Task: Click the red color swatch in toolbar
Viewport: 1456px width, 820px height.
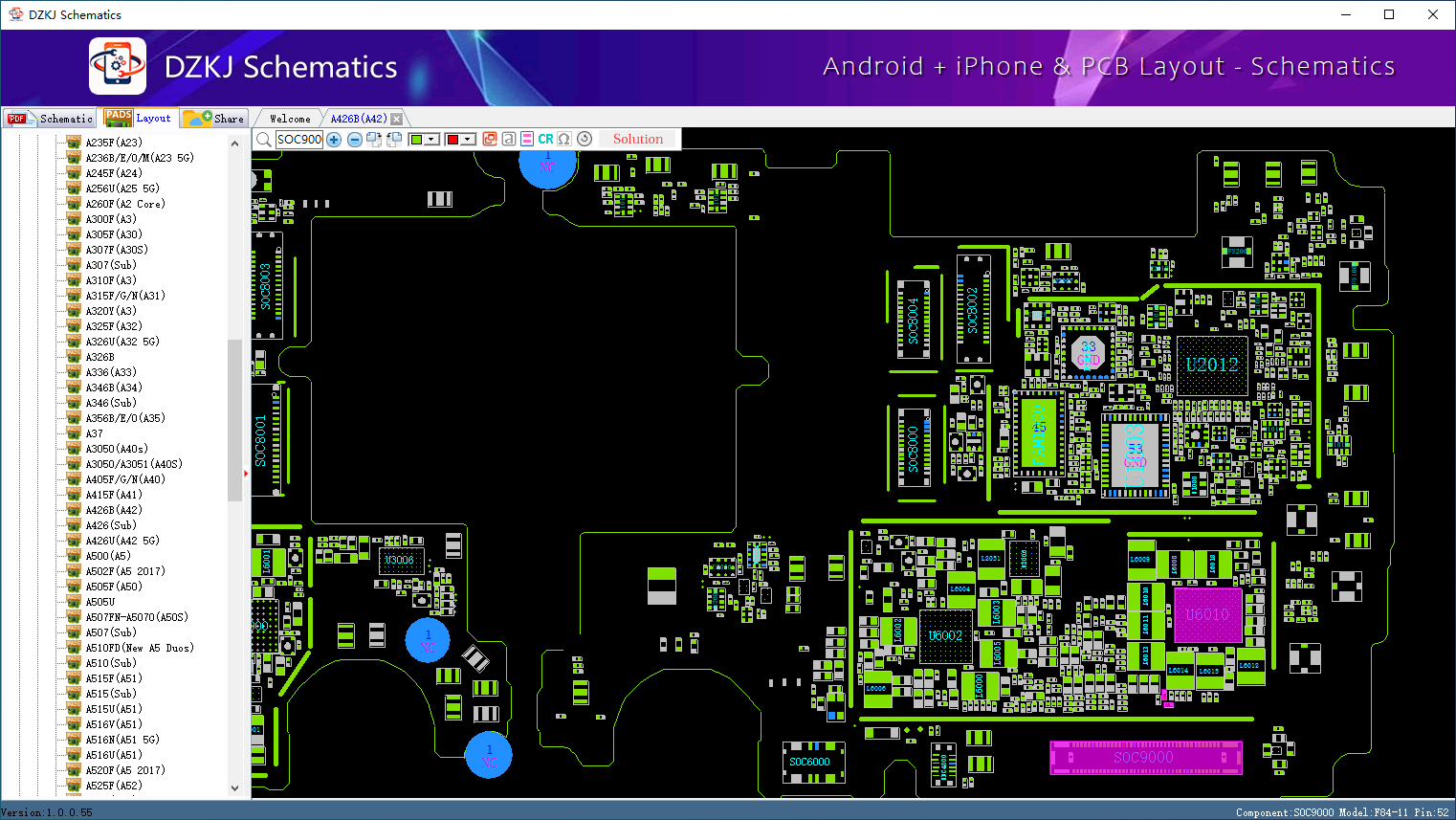Action: (x=452, y=140)
